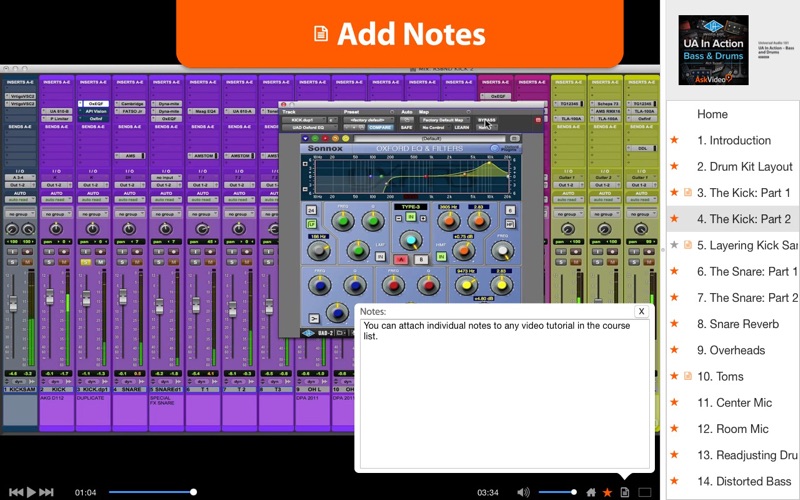Open note icon beside The Kick: Part 1
Viewport: 800px width, 500px height.
coord(688,192)
